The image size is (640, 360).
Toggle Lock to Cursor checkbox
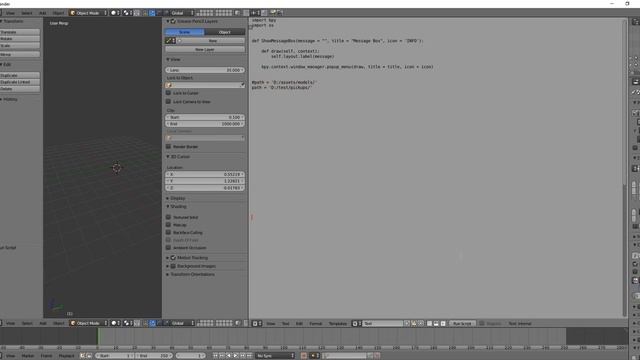168,93
